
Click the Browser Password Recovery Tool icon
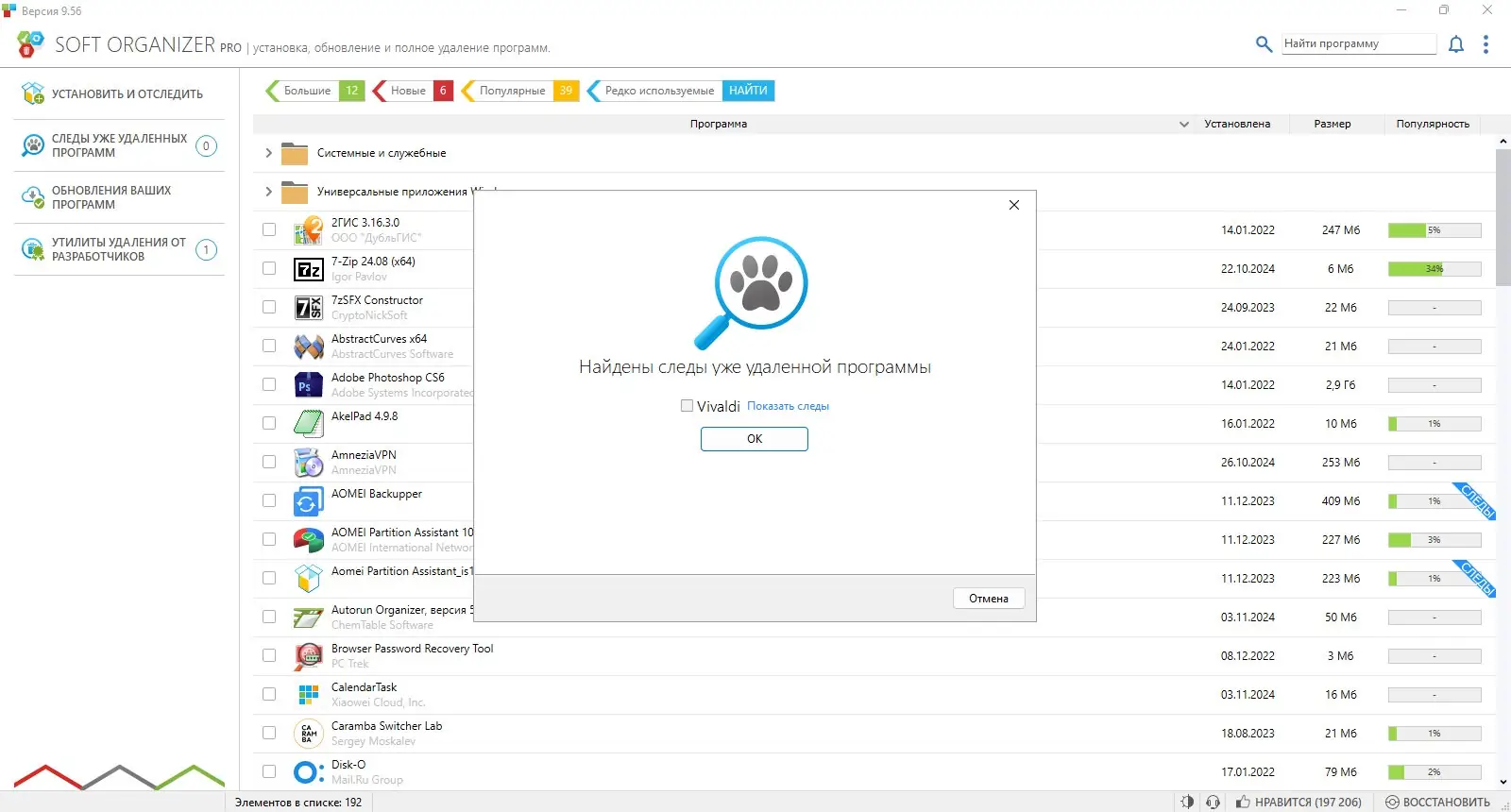(x=309, y=656)
